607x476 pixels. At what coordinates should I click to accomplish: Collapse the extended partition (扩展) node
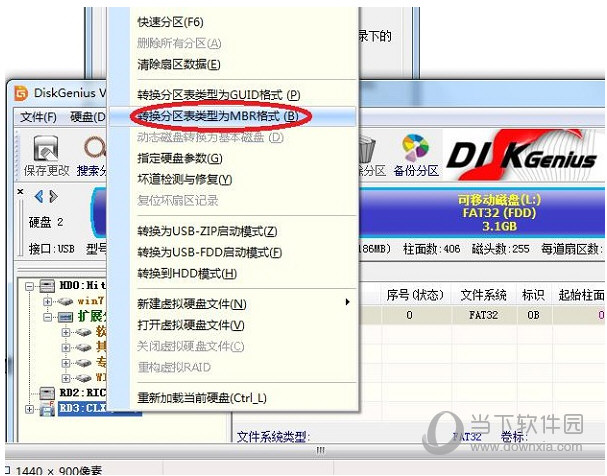tap(47, 317)
